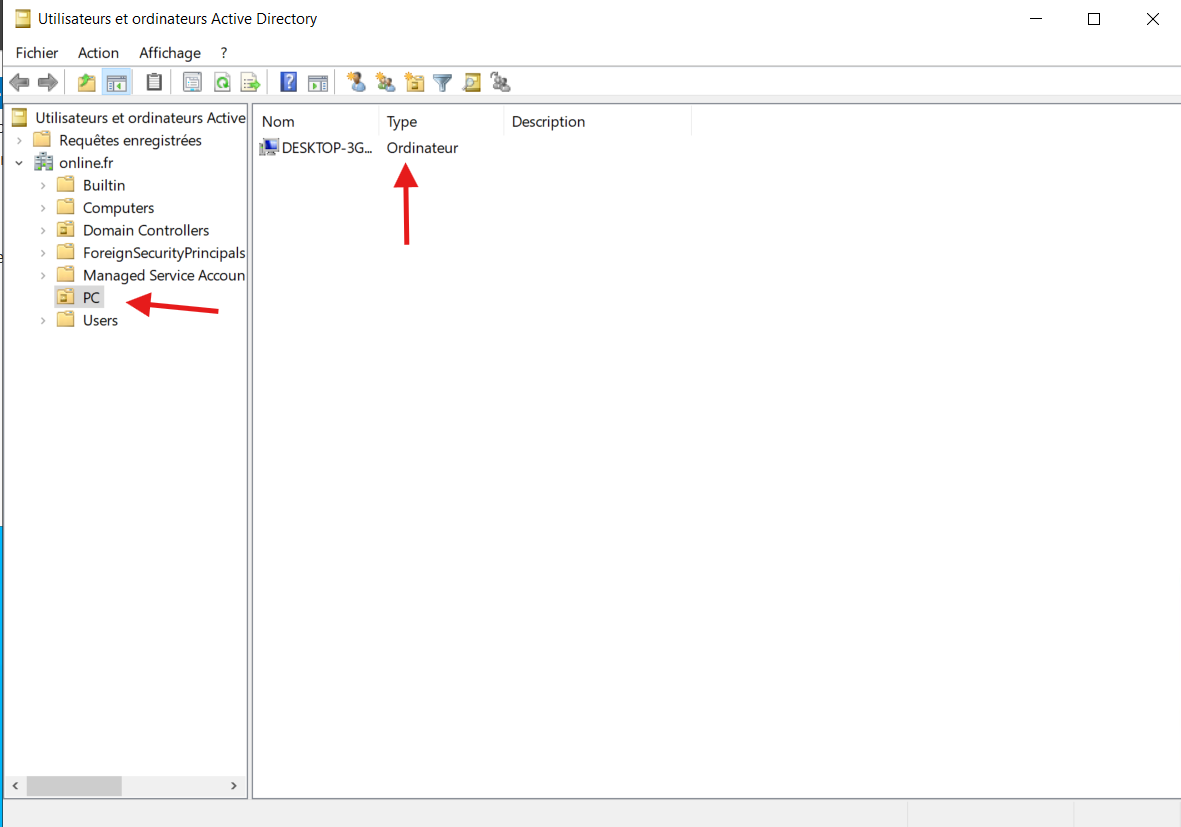Click the Export list toolbar icon
1181x827 pixels.
coord(250,82)
